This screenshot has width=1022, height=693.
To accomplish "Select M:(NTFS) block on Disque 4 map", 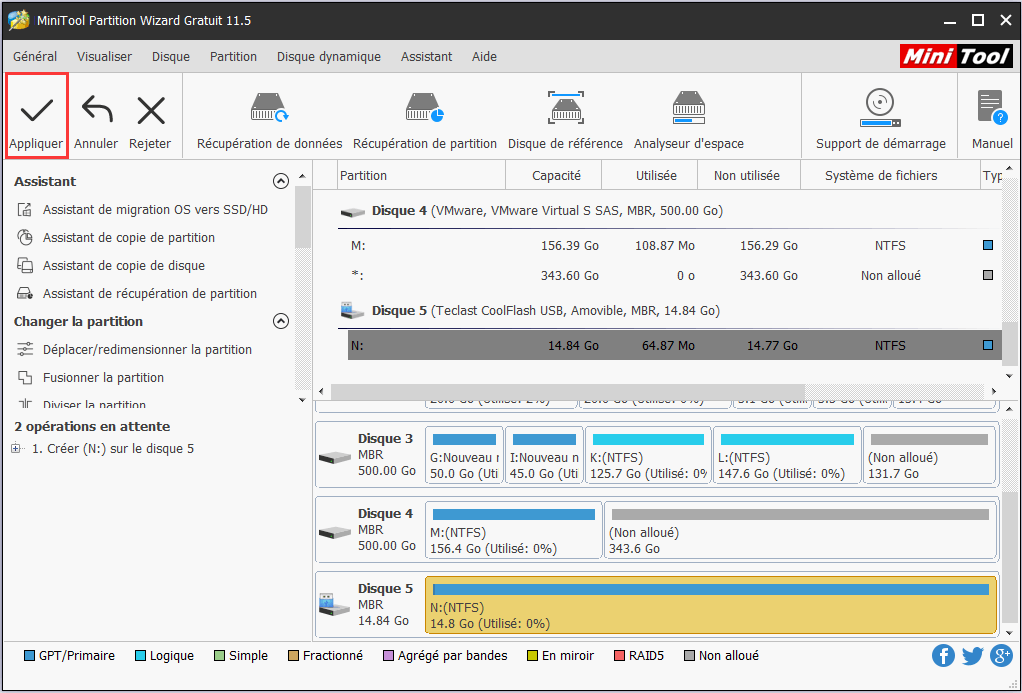I will [514, 530].
